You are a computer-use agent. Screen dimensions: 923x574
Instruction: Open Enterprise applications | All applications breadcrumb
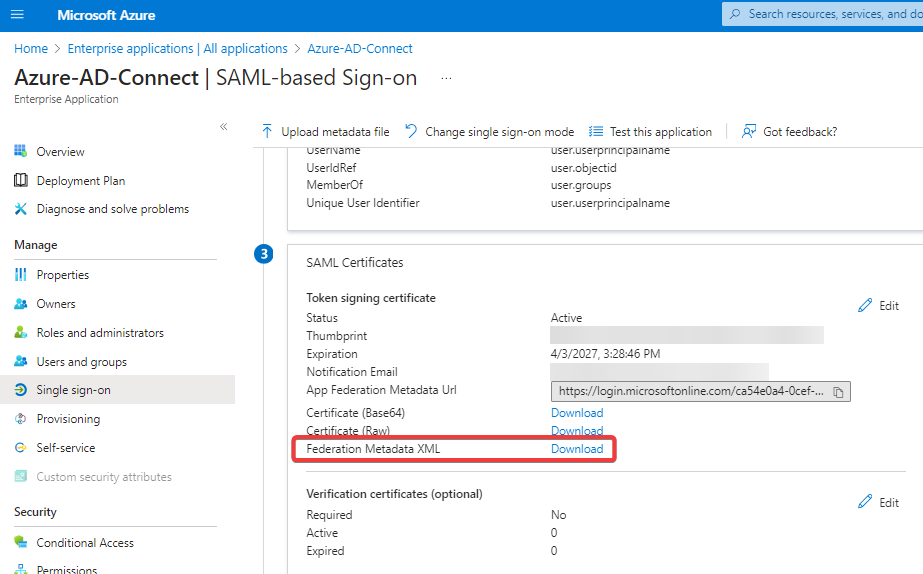pyautogui.click(x=177, y=48)
